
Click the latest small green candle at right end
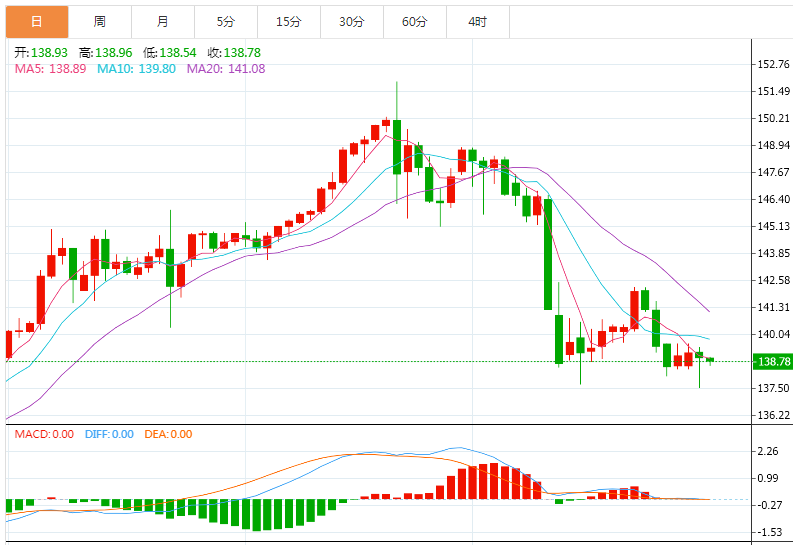coord(710,360)
